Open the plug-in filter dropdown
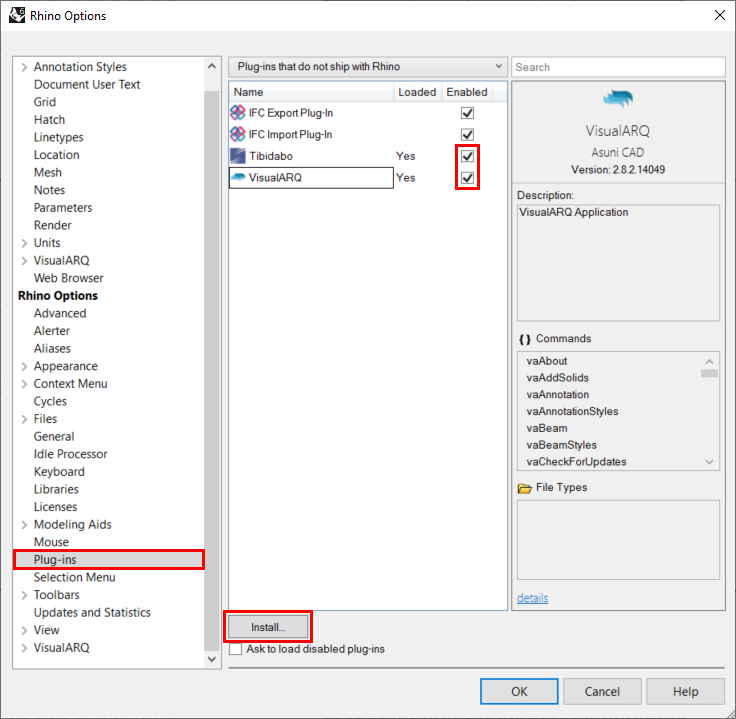 point(368,67)
